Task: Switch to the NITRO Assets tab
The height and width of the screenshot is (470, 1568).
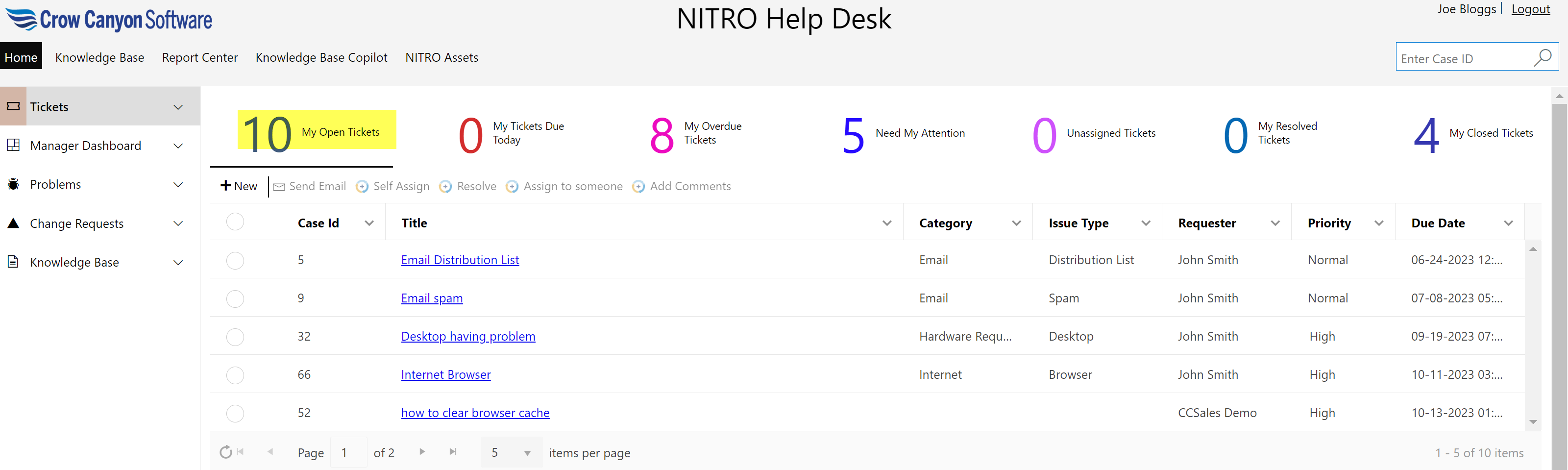Action: click(441, 58)
